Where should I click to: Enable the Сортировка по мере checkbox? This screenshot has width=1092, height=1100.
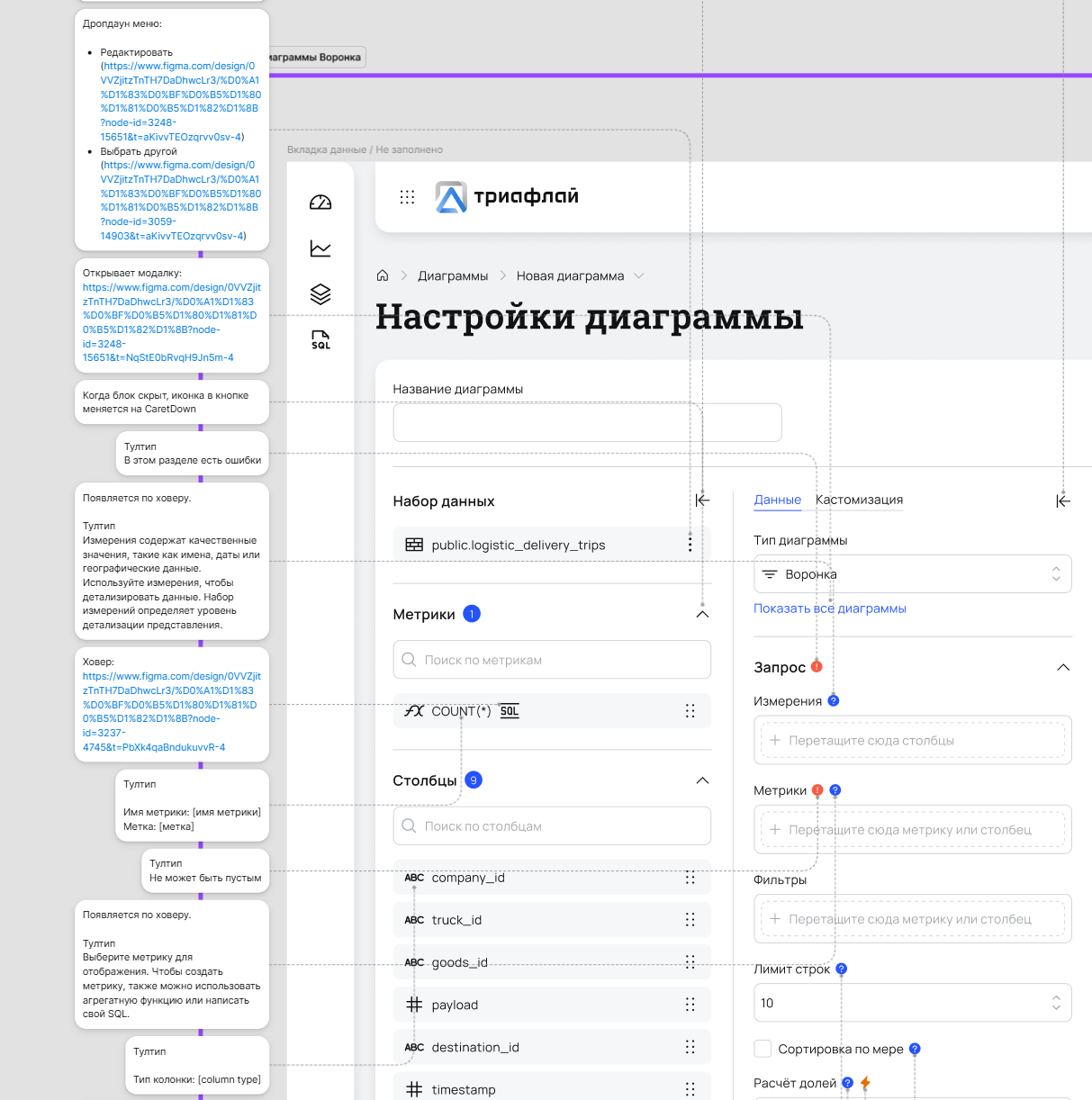[x=763, y=1049]
